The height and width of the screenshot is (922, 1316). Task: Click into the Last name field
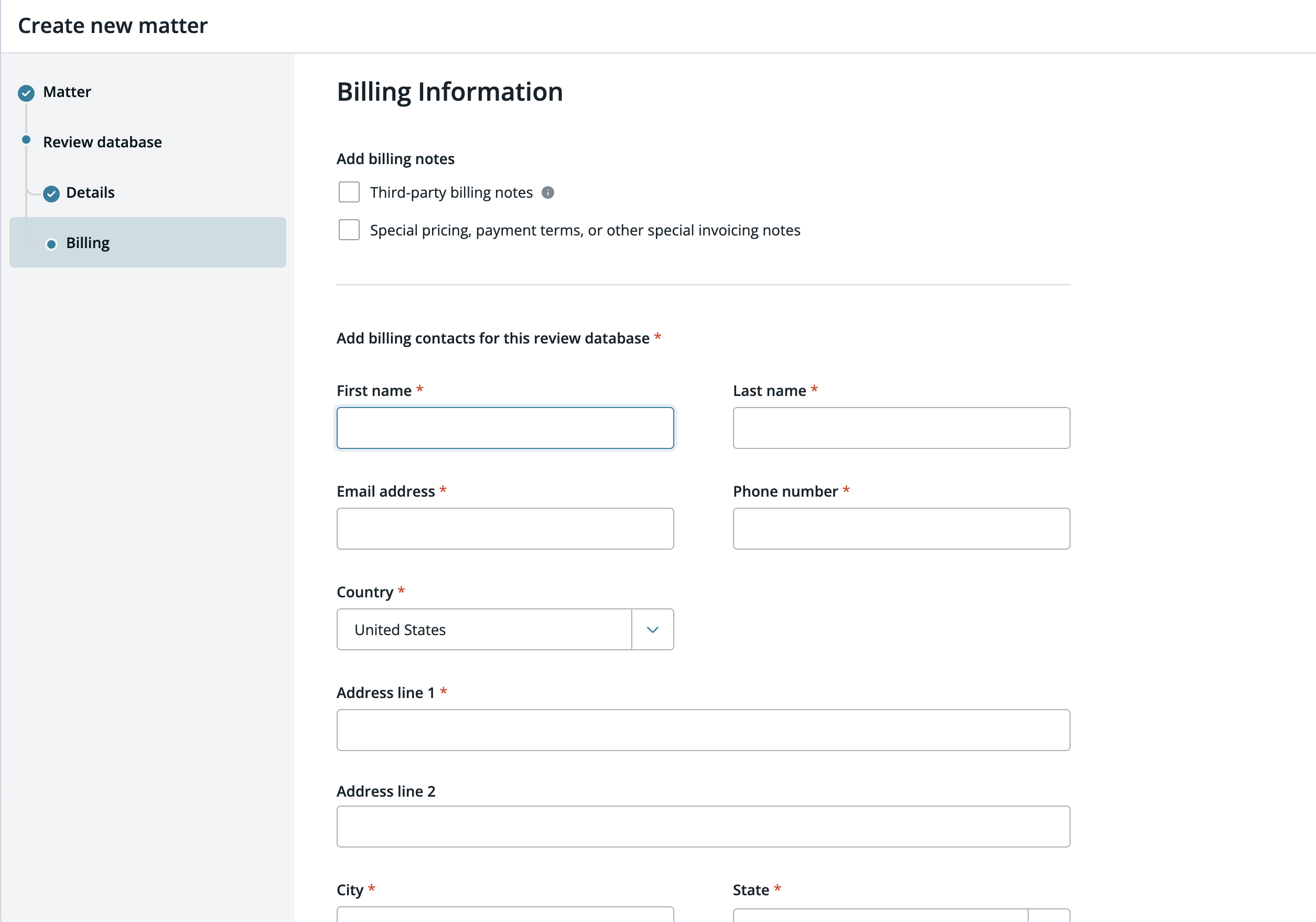901,428
